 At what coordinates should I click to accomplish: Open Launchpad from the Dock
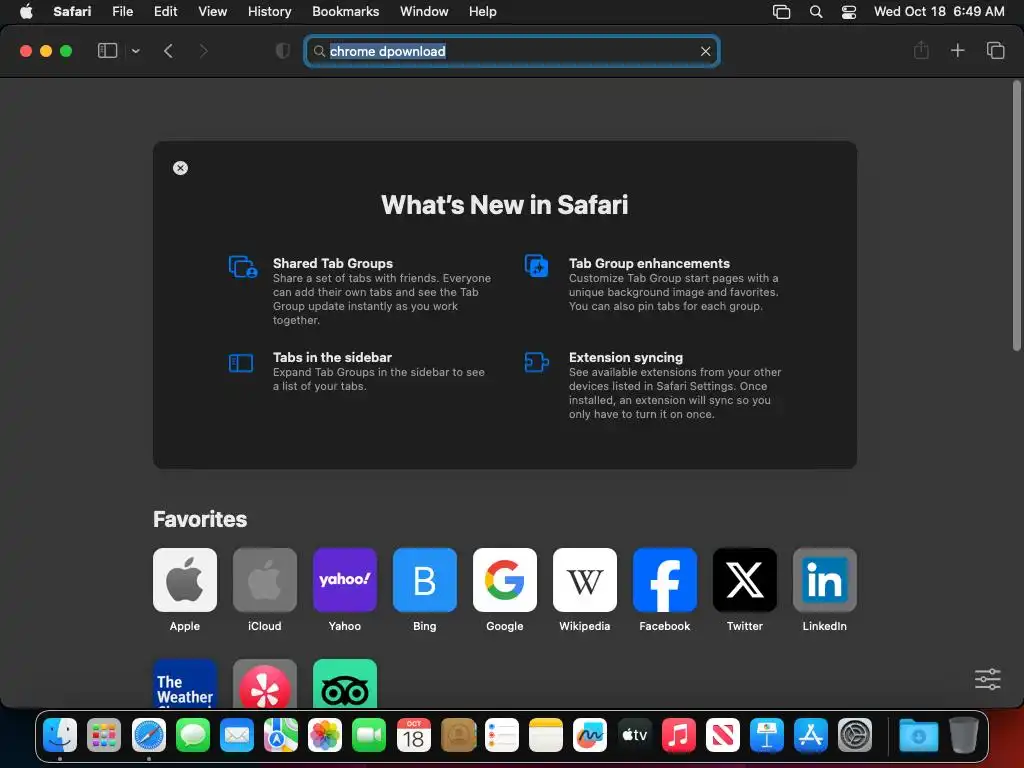104,735
